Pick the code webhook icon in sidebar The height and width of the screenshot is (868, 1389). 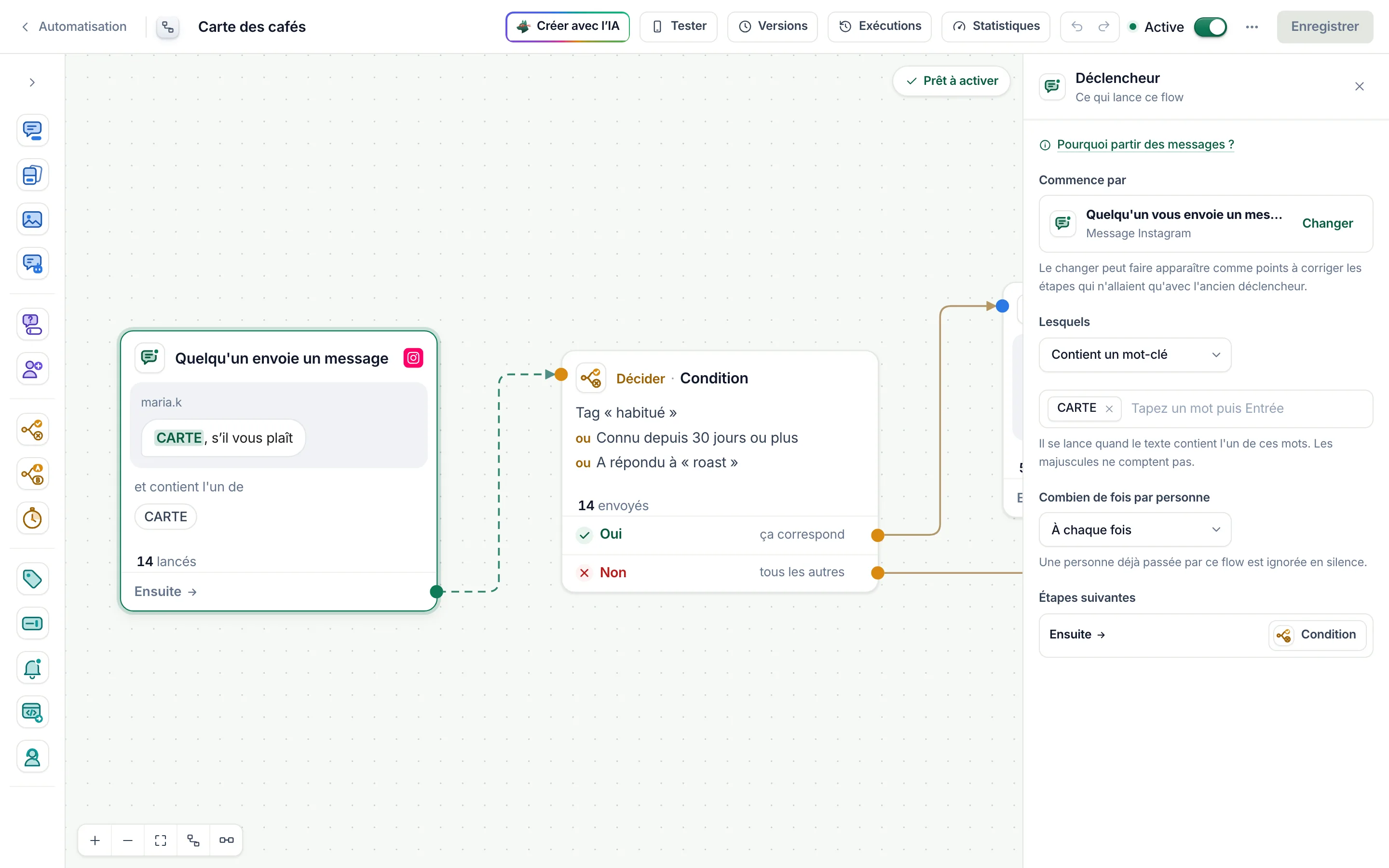pos(32,712)
